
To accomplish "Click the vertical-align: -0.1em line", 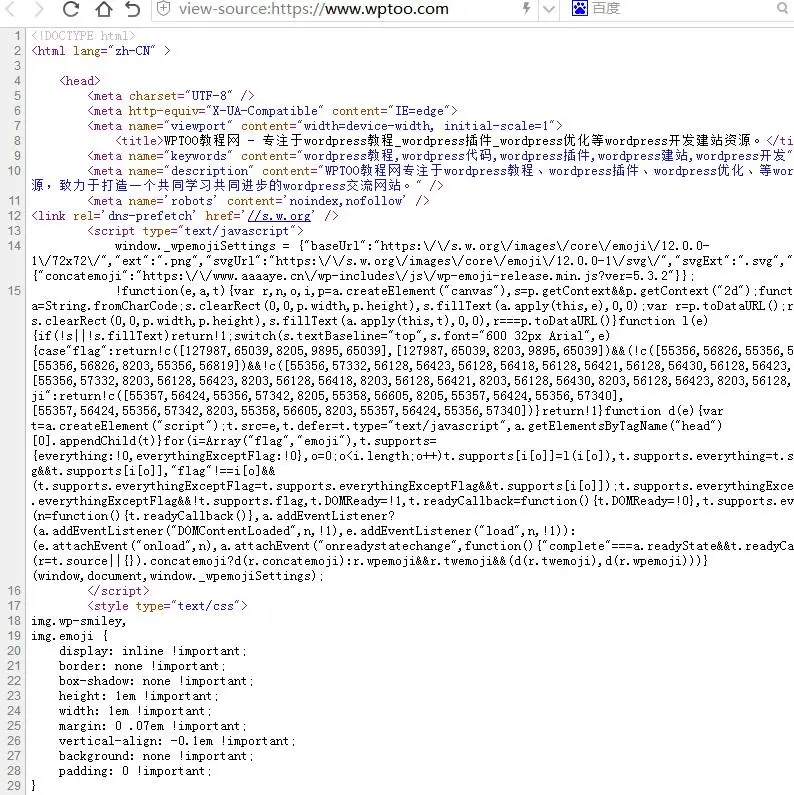I will point(177,741).
